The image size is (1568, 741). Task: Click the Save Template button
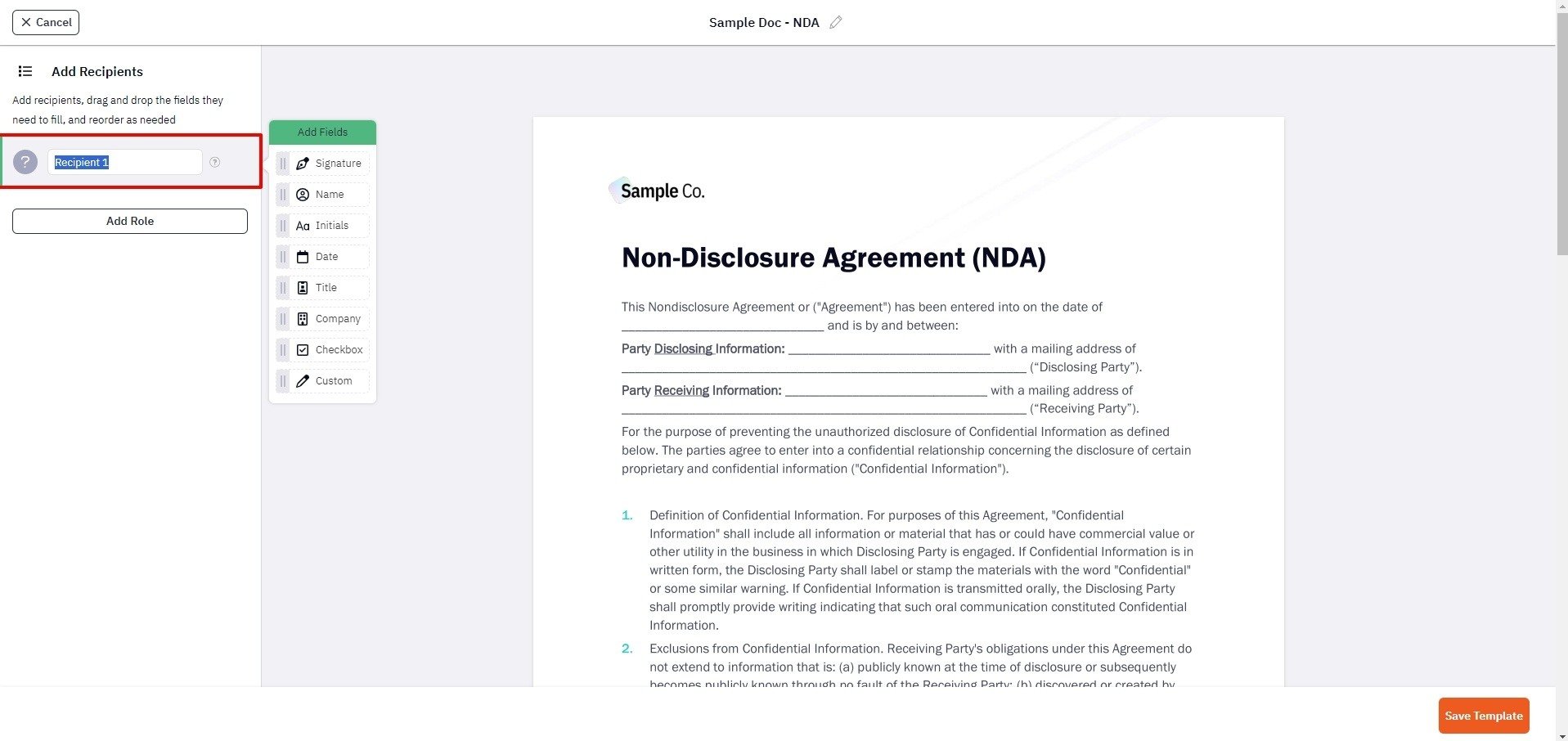[x=1482, y=715]
